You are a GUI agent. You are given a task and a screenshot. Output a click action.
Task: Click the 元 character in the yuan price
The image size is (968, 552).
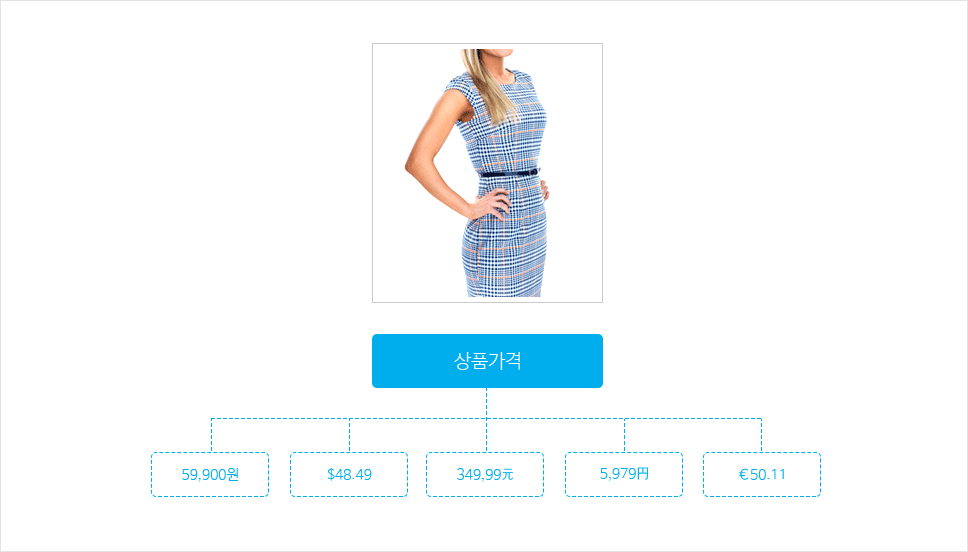point(507,474)
